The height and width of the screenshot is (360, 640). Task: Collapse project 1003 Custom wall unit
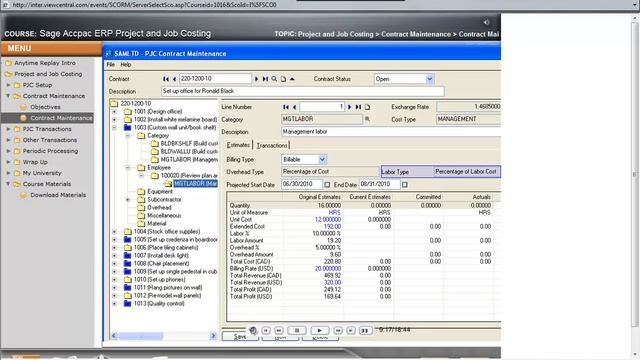click(114, 128)
